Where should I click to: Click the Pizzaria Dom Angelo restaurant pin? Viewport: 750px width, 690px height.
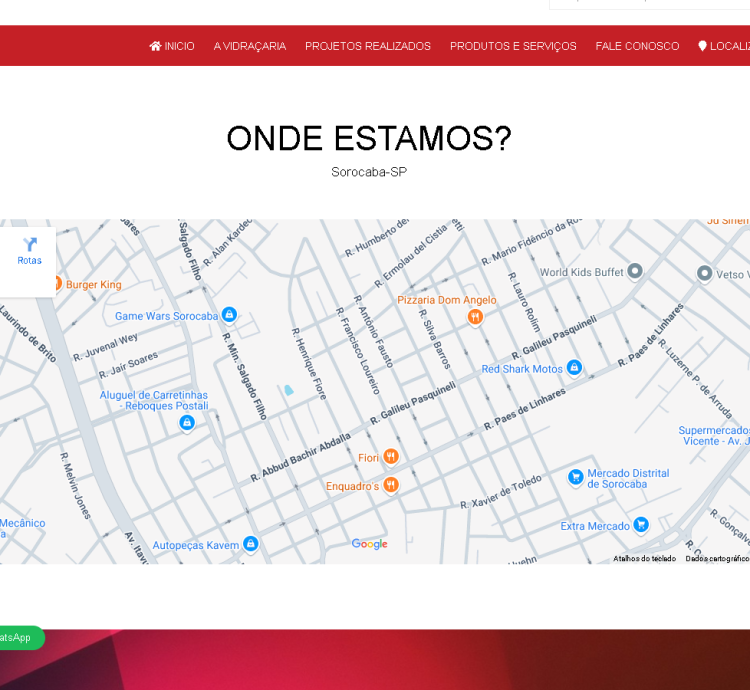475,317
